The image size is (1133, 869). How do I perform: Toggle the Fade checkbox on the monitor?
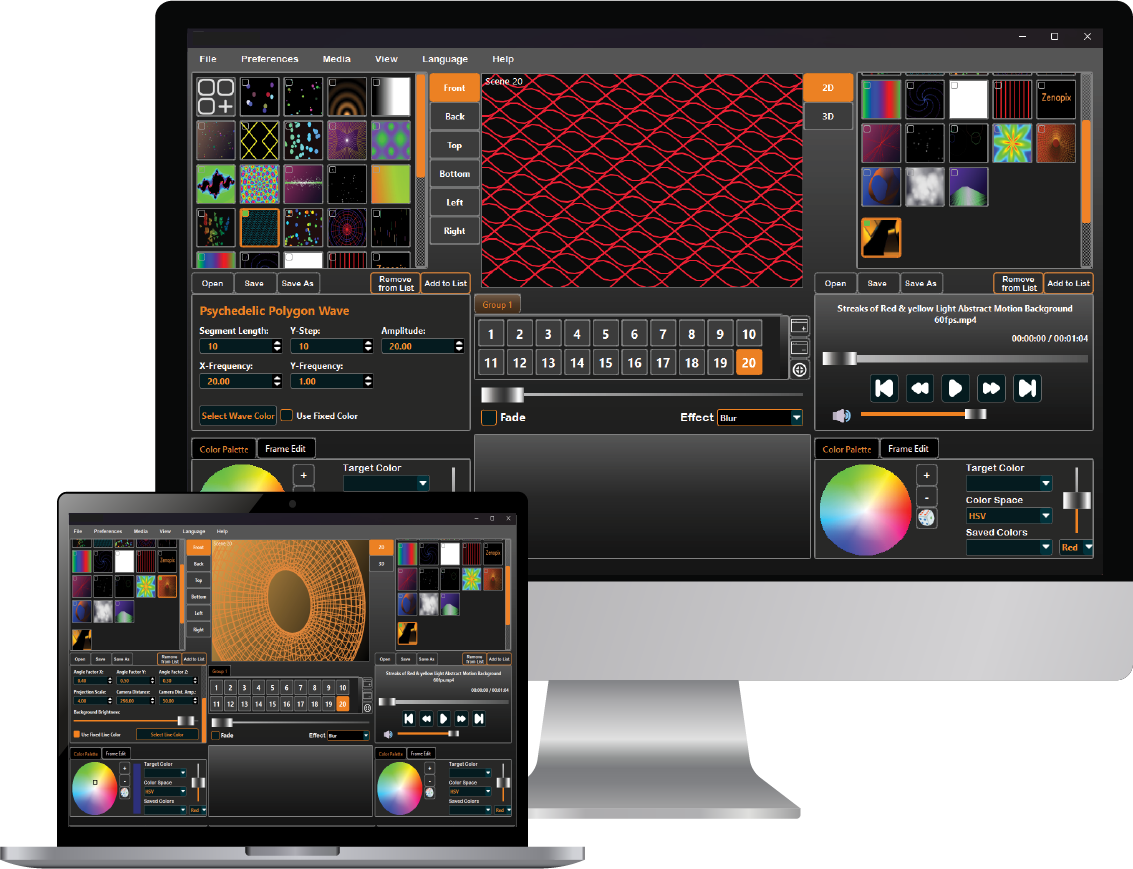489,418
